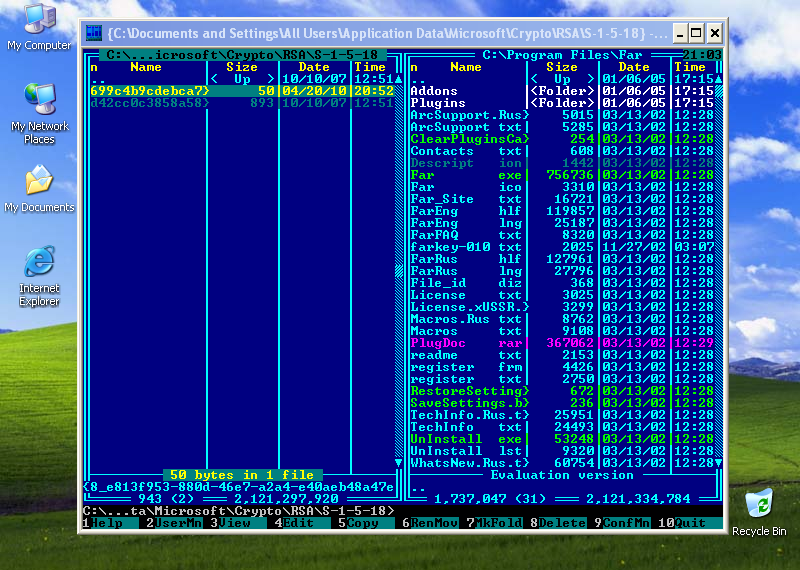Click the 7 MkFold function key

(494, 523)
